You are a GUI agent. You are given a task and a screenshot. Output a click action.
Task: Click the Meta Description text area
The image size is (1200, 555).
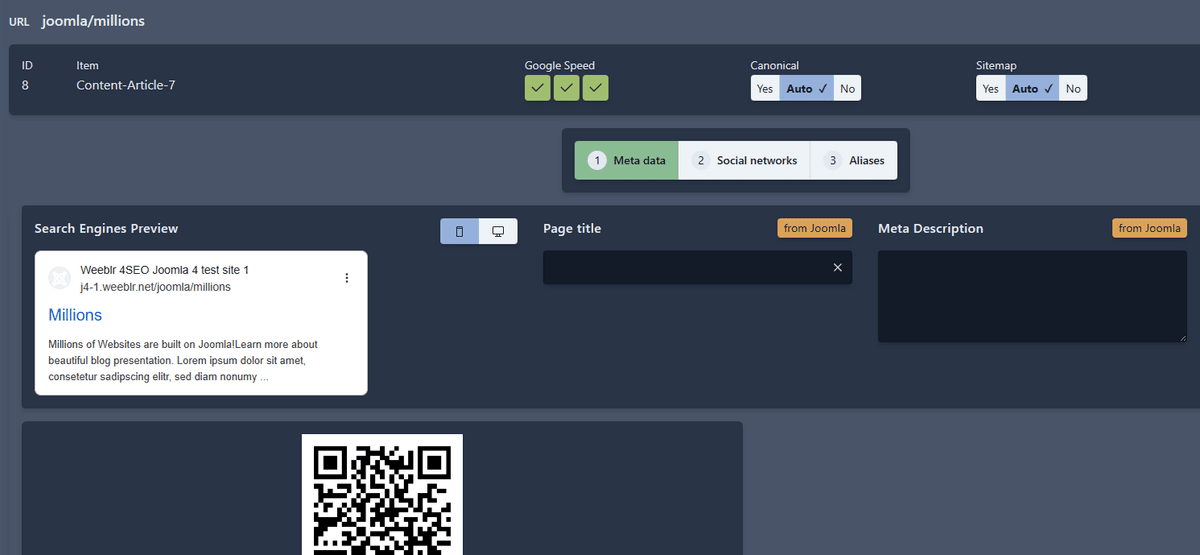[1032, 296]
